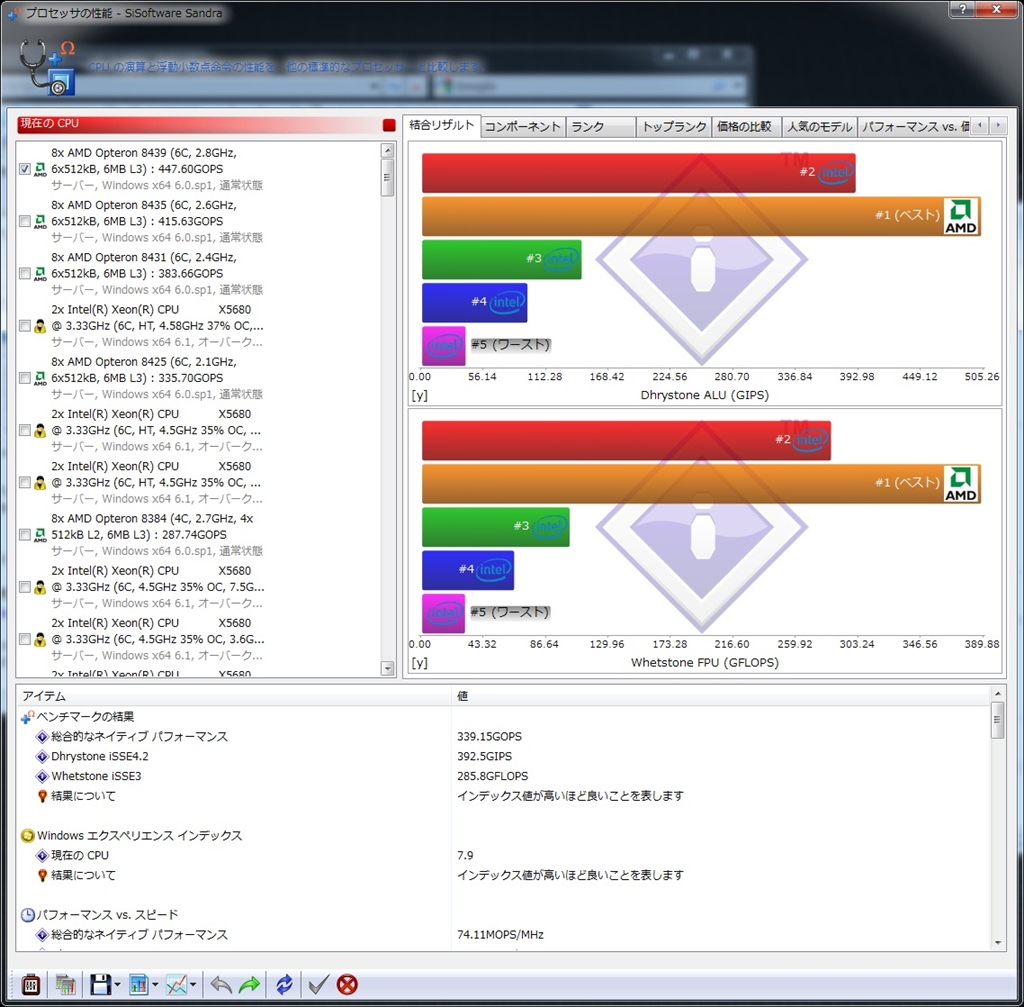Viewport: 1024px width, 1007px height.
Task: Open the options icon in bottom toolbar
Action: (31, 985)
